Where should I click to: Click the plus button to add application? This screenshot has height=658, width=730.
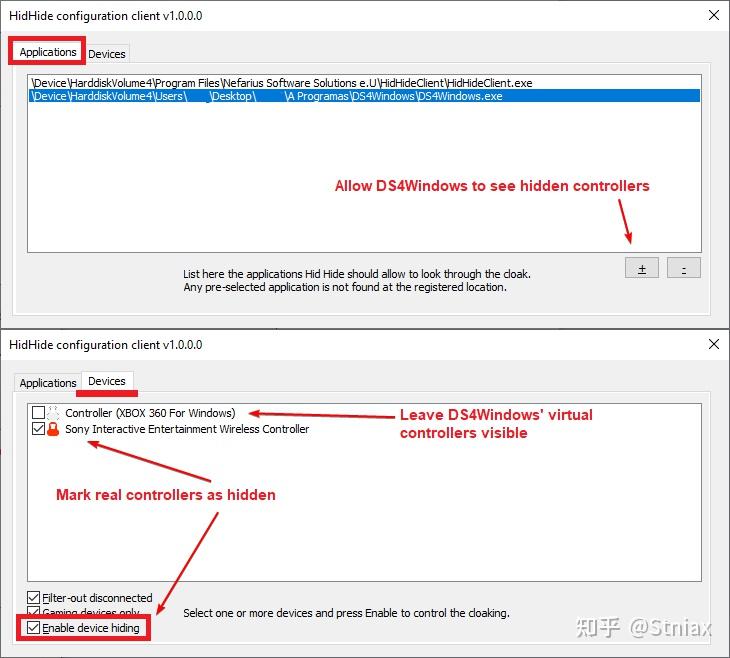(642, 268)
